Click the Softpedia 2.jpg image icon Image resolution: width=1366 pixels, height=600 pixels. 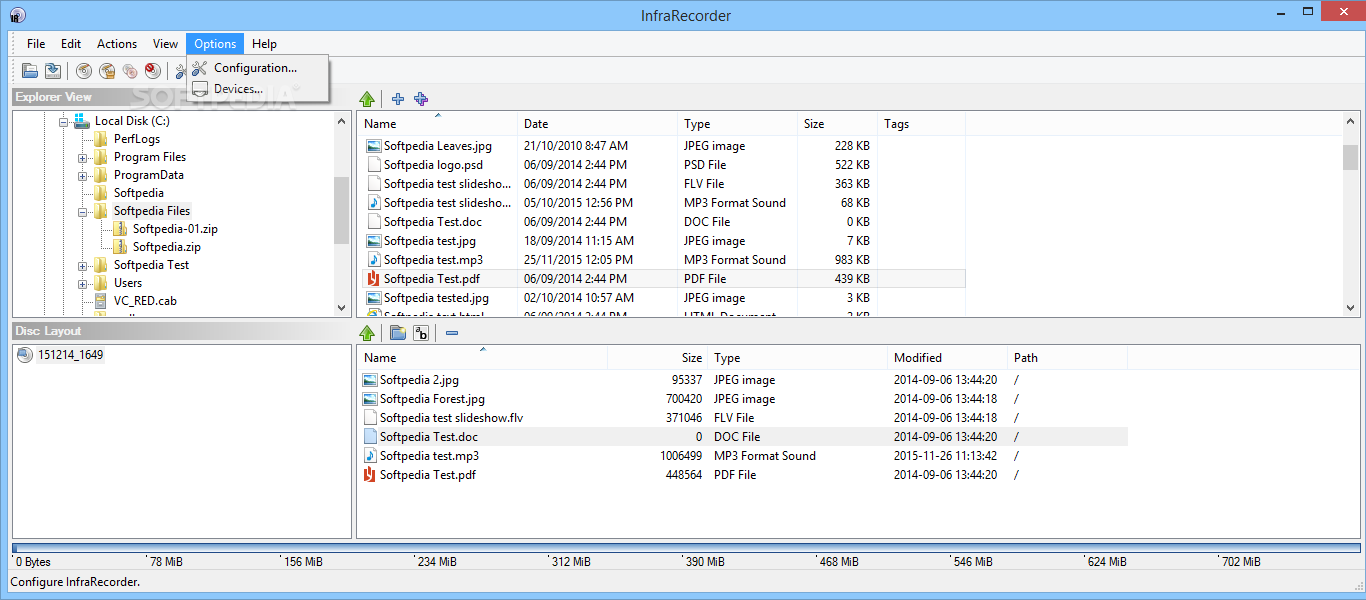point(370,379)
